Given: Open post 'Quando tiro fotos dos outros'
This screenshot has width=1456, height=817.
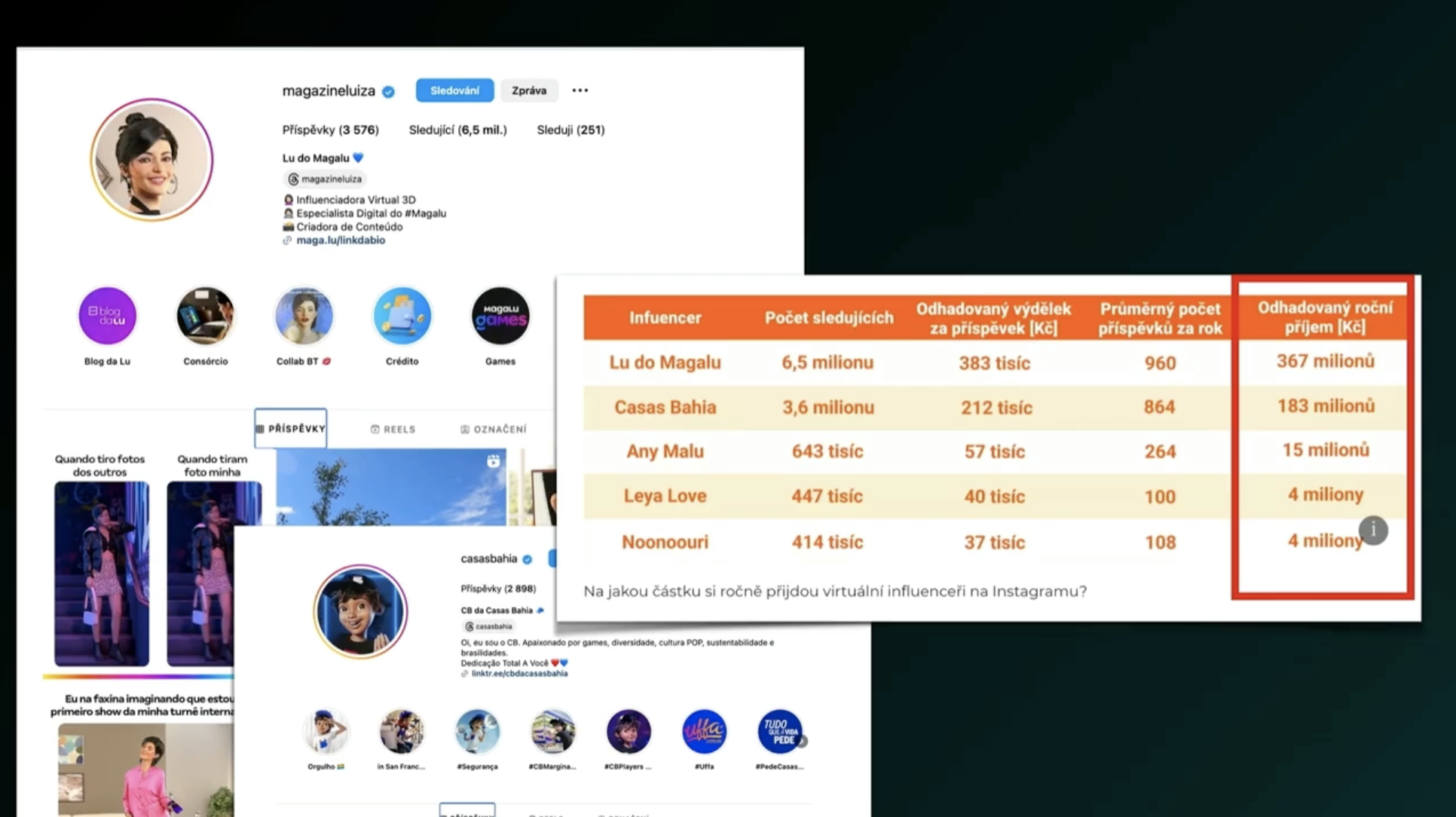Looking at the screenshot, I should pyautogui.click(x=101, y=573).
